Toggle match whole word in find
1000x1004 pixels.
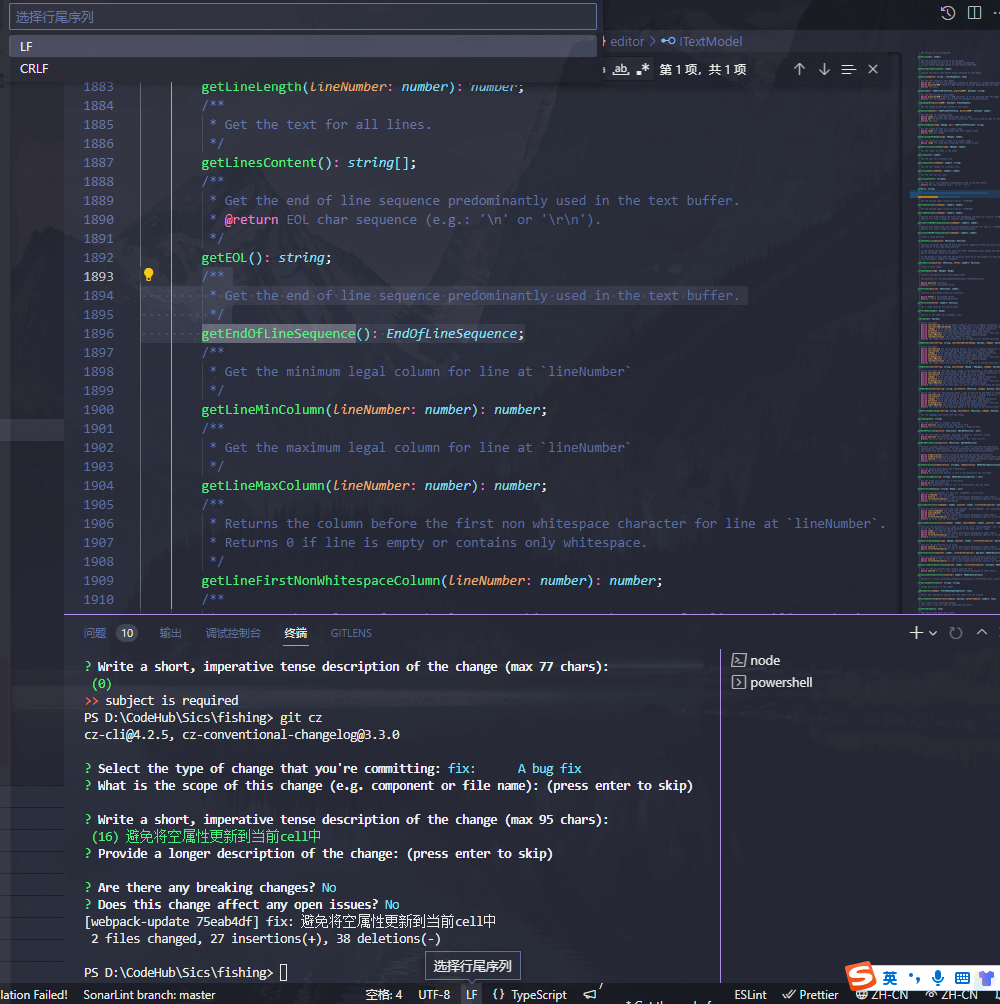tap(620, 69)
